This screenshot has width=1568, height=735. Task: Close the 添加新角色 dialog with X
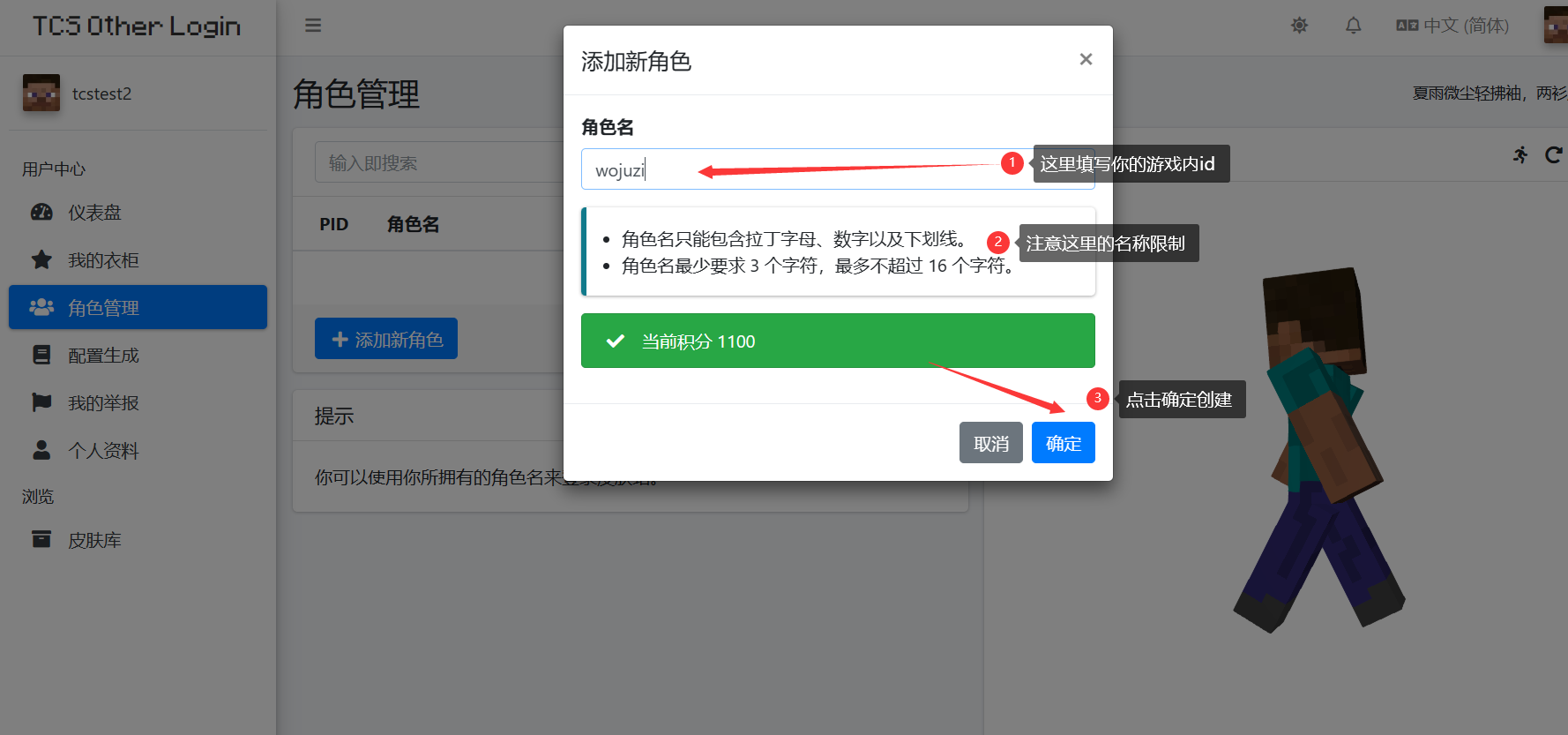tap(1086, 59)
